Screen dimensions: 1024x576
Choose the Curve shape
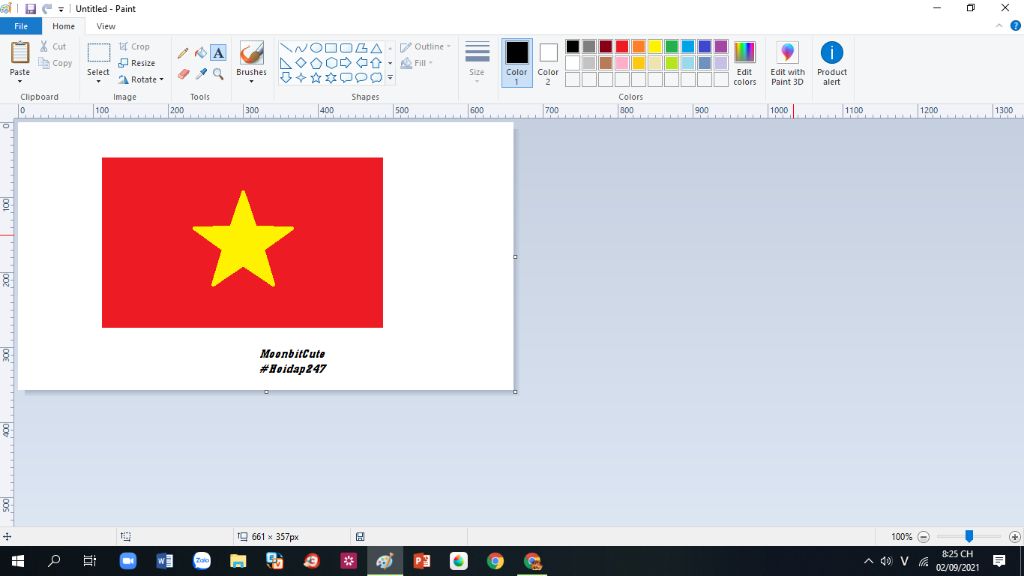[300, 48]
